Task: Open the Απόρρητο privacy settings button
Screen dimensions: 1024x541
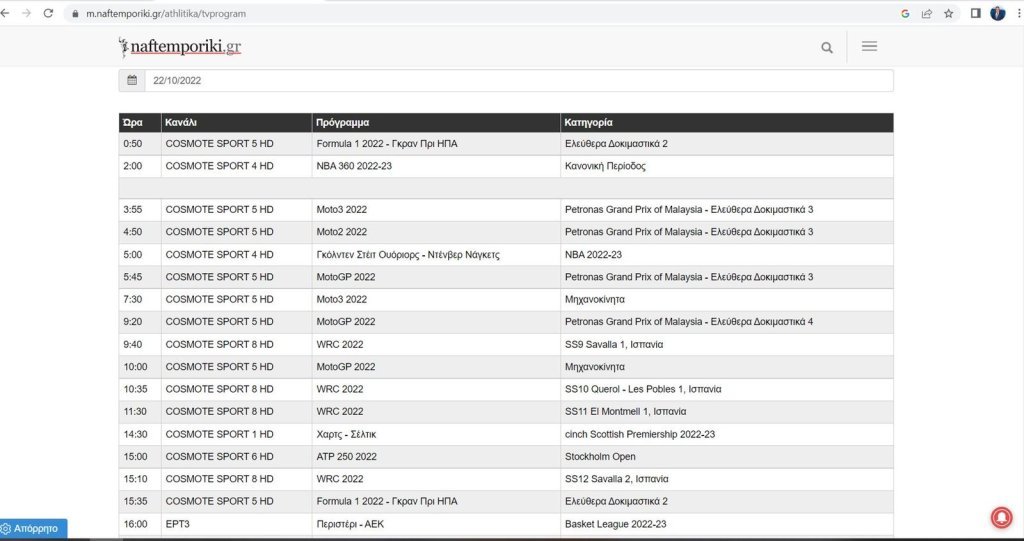Action: [x=34, y=528]
